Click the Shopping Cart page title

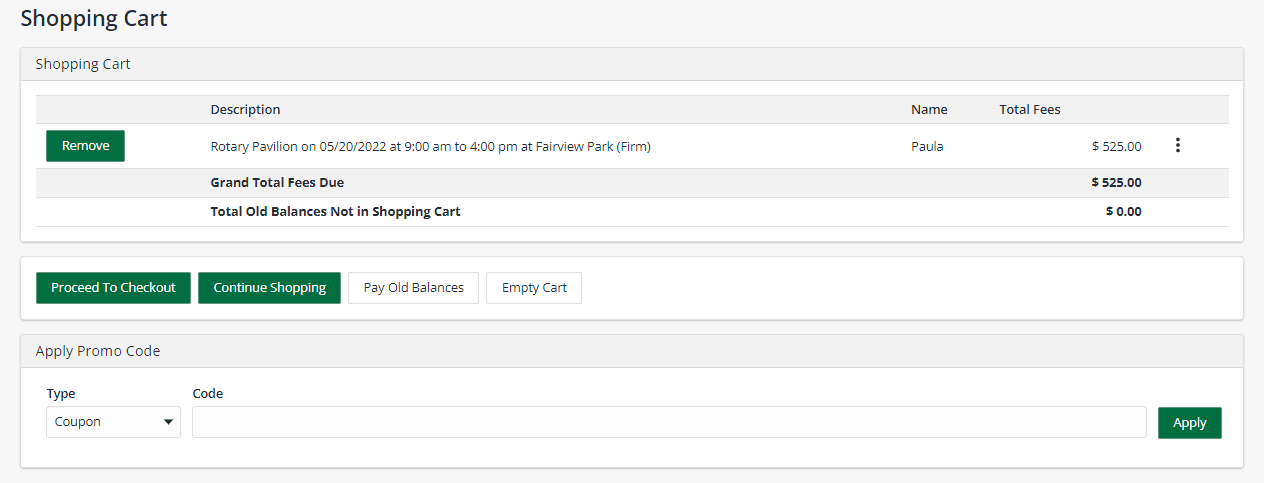[x=94, y=18]
